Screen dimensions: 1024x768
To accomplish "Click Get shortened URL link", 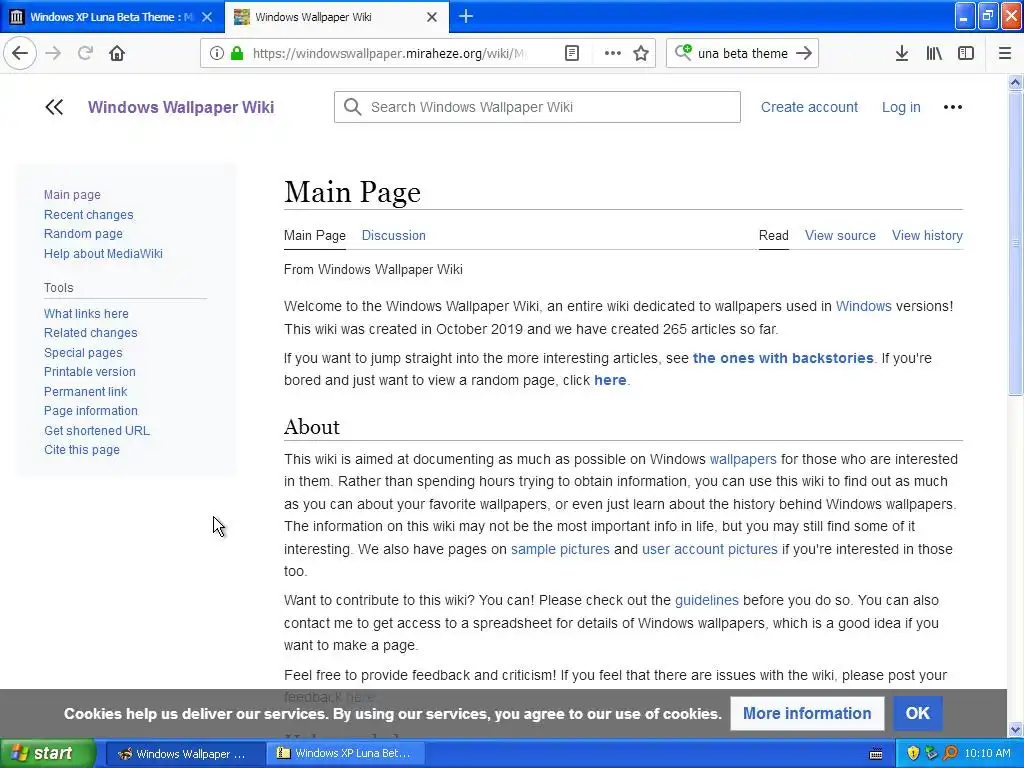I will point(97,430).
